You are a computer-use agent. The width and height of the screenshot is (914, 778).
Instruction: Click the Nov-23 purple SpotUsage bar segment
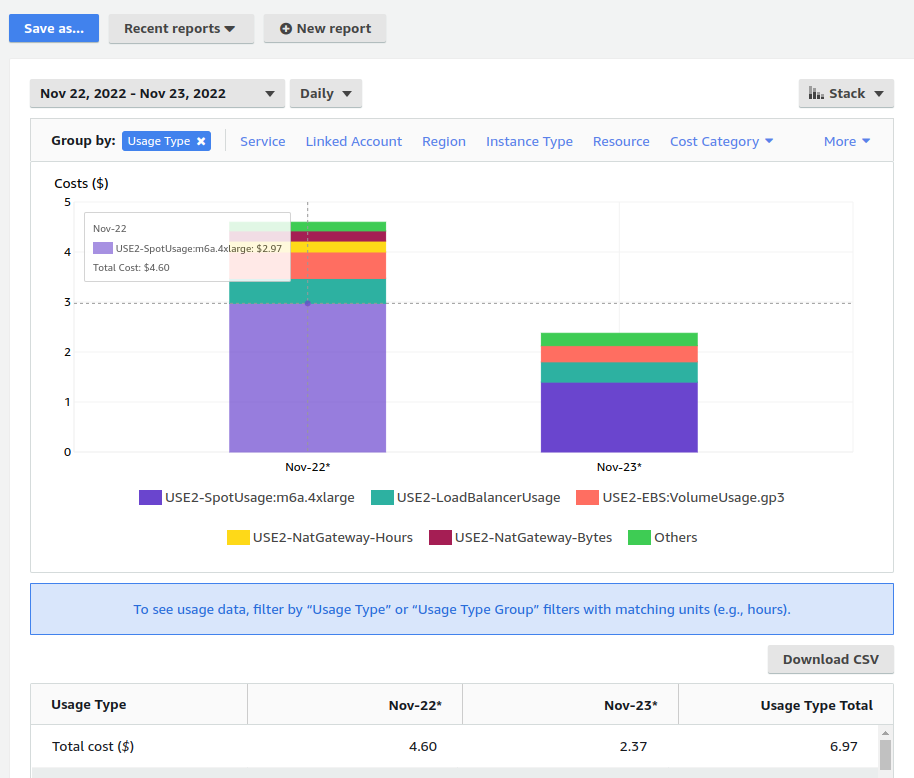coord(619,417)
